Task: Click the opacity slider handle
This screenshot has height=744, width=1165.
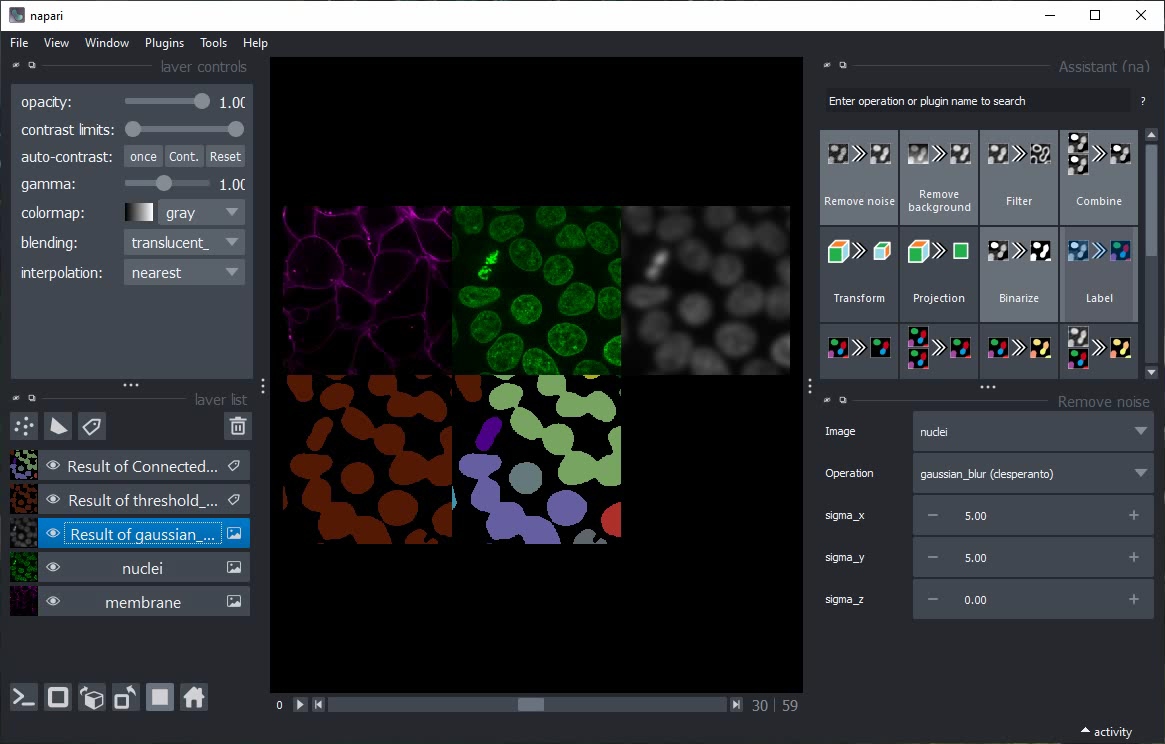Action: [x=202, y=101]
